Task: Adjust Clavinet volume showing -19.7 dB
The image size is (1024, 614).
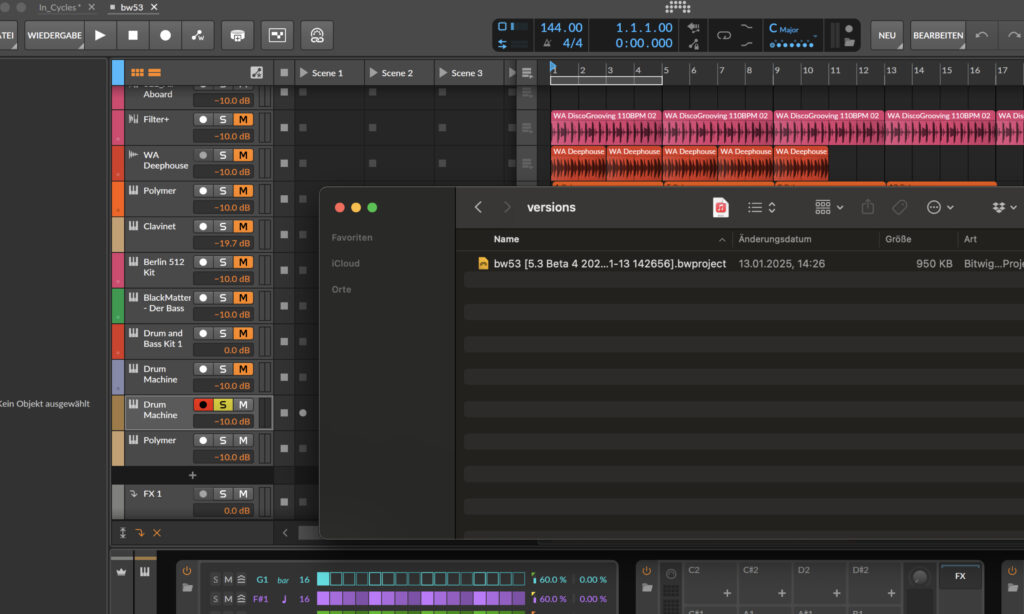Action: coord(223,243)
